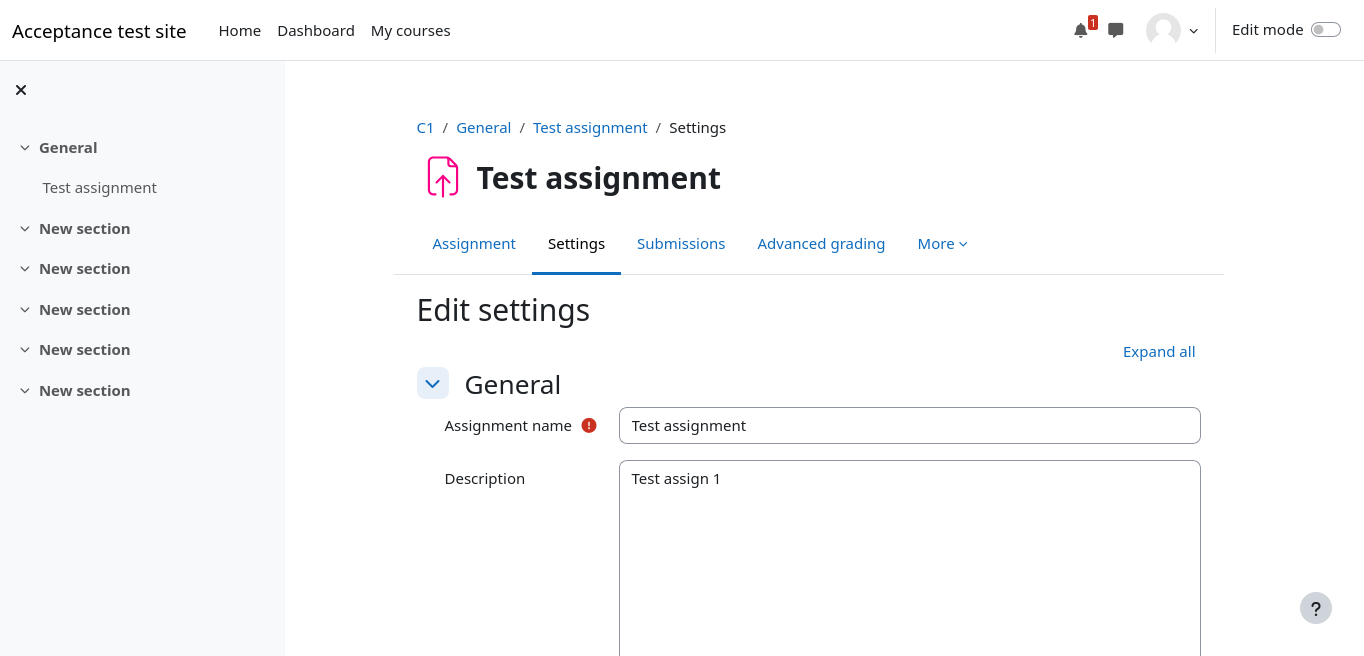Expand the first New section in sidebar

(x=25, y=229)
